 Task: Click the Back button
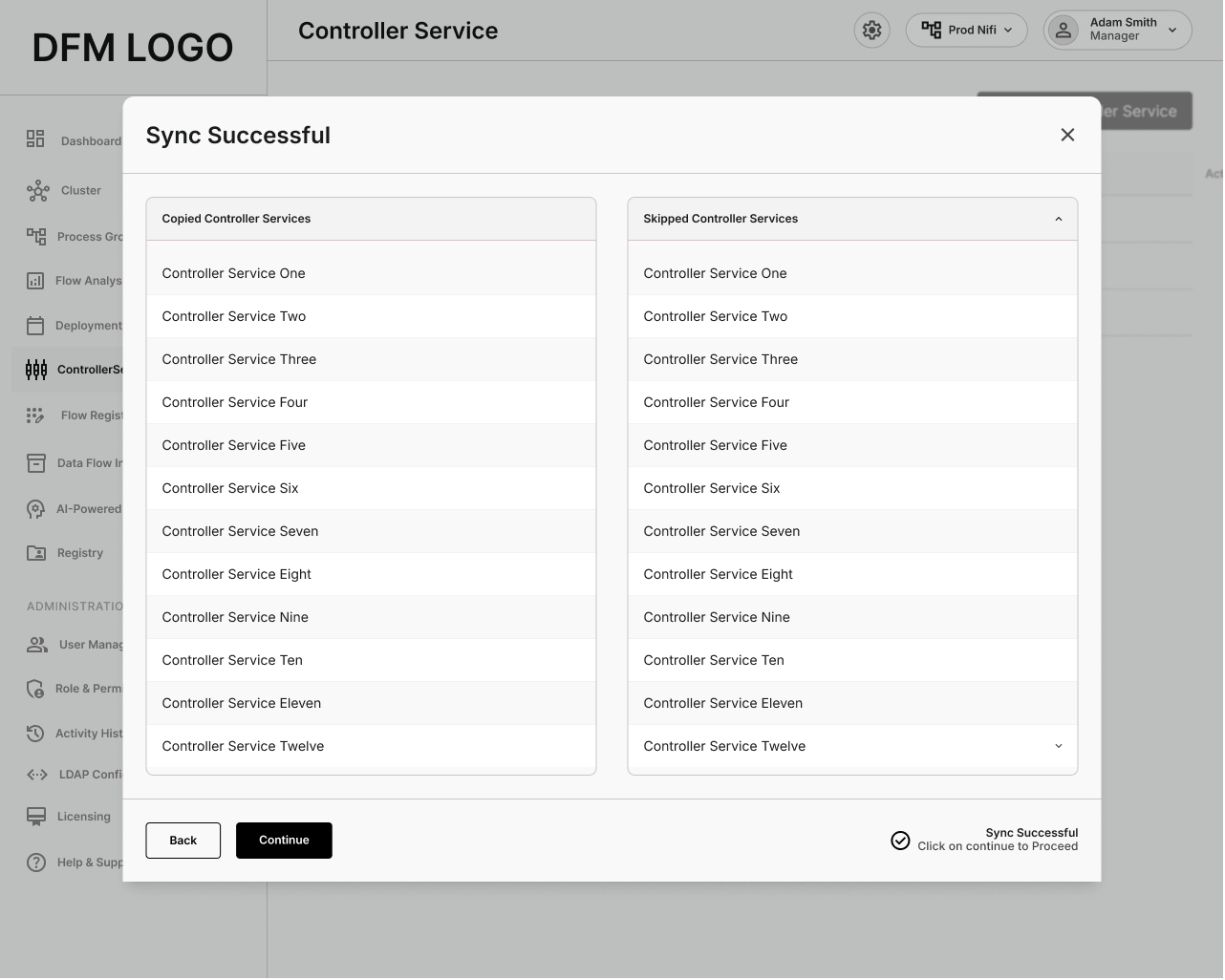[x=183, y=842]
